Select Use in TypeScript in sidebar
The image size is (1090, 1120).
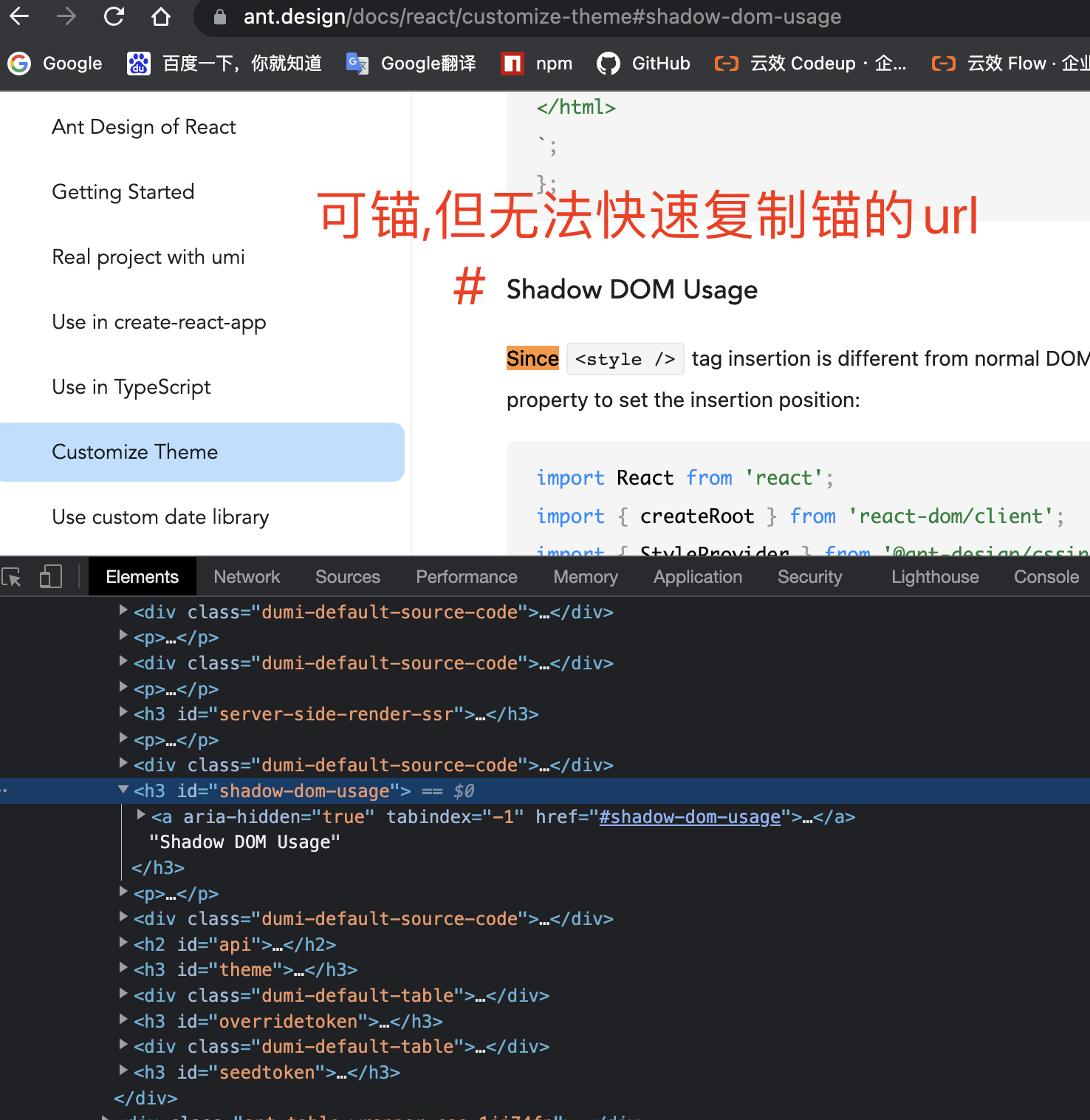(x=131, y=386)
